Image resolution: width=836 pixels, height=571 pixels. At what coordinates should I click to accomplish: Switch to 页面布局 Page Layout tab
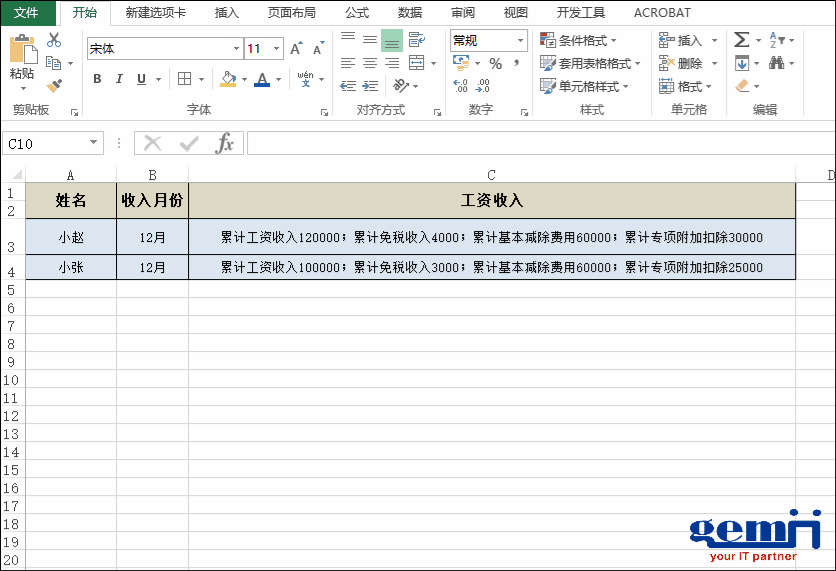click(x=292, y=13)
